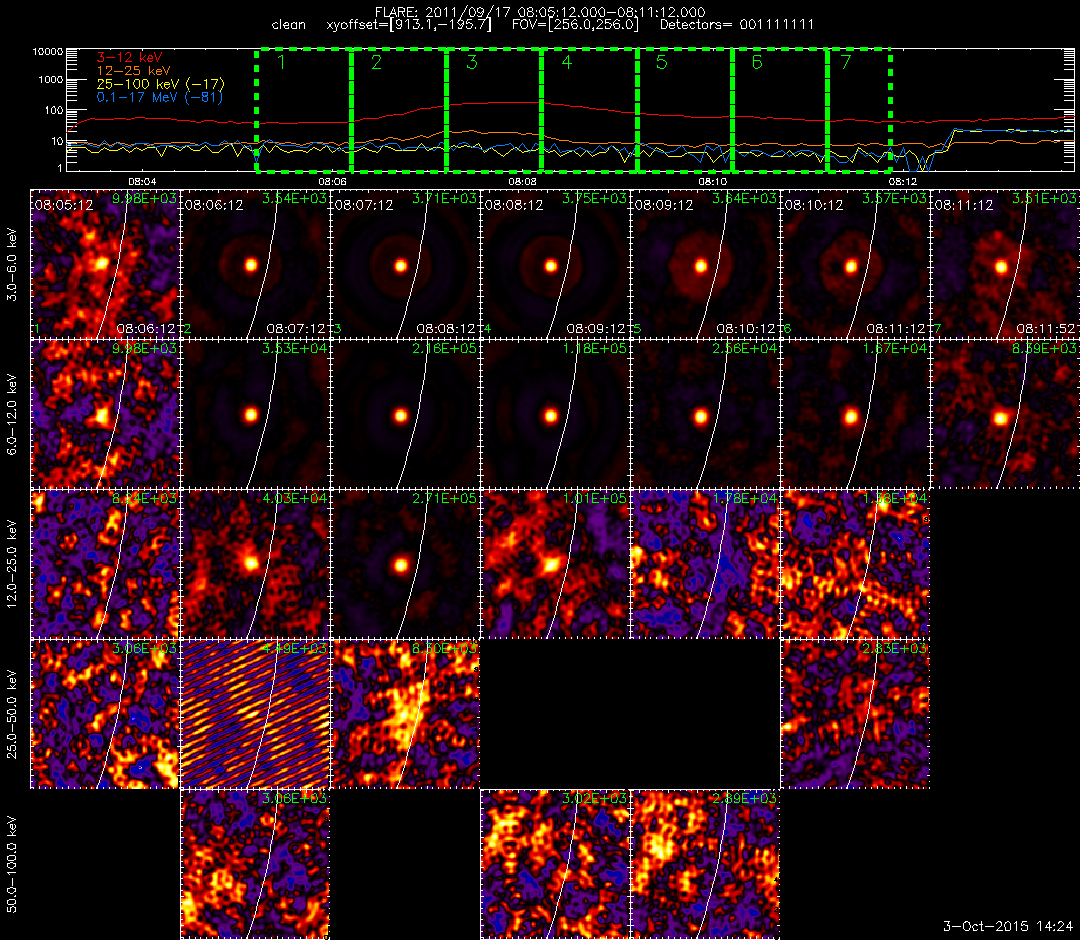The height and width of the screenshot is (940, 1080).
Task: Pick the 12.0-25.0 keV image for interval 4
Action: 555,565
